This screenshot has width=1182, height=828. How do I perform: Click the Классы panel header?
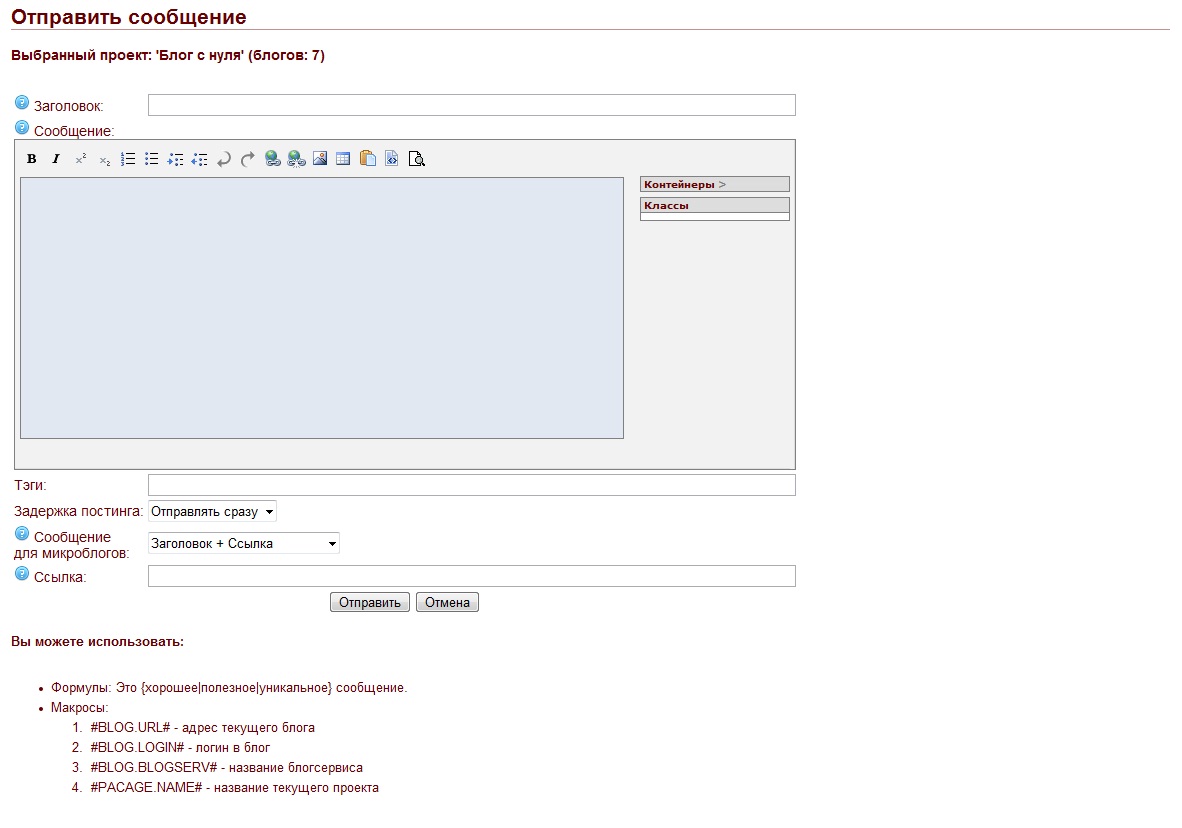(x=714, y=205)
